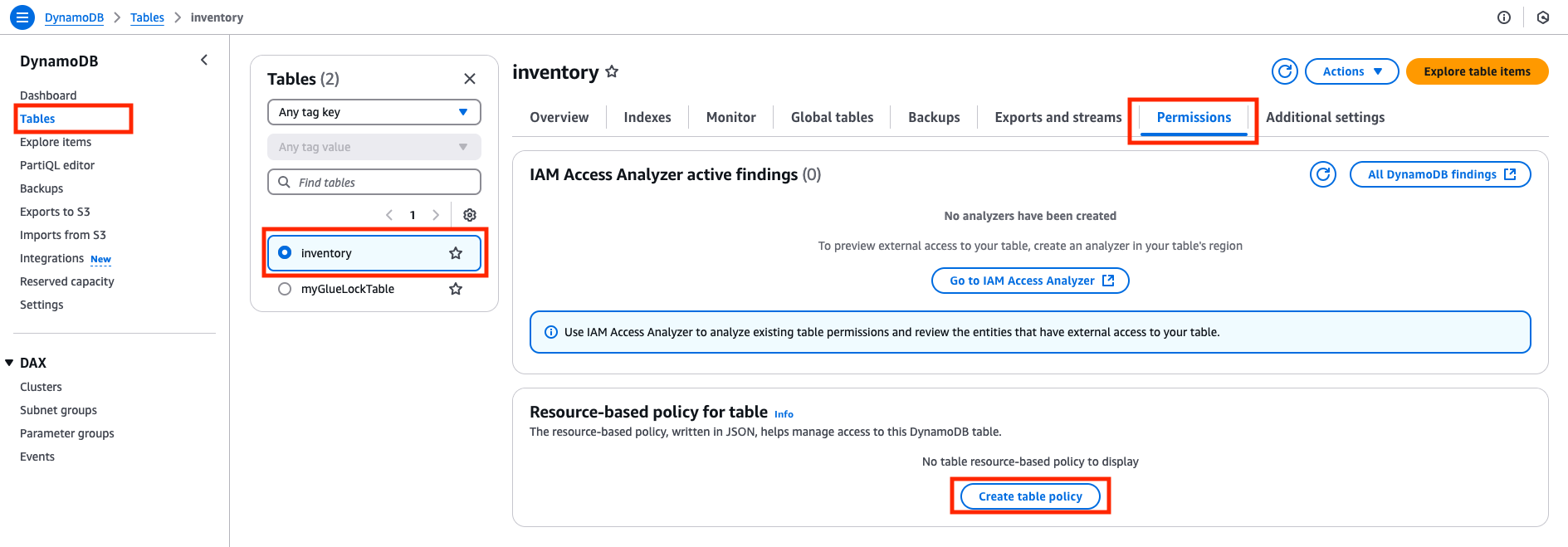Close the Tables side panel
This screenshot has height=547, width=1568.
[470, 79]
